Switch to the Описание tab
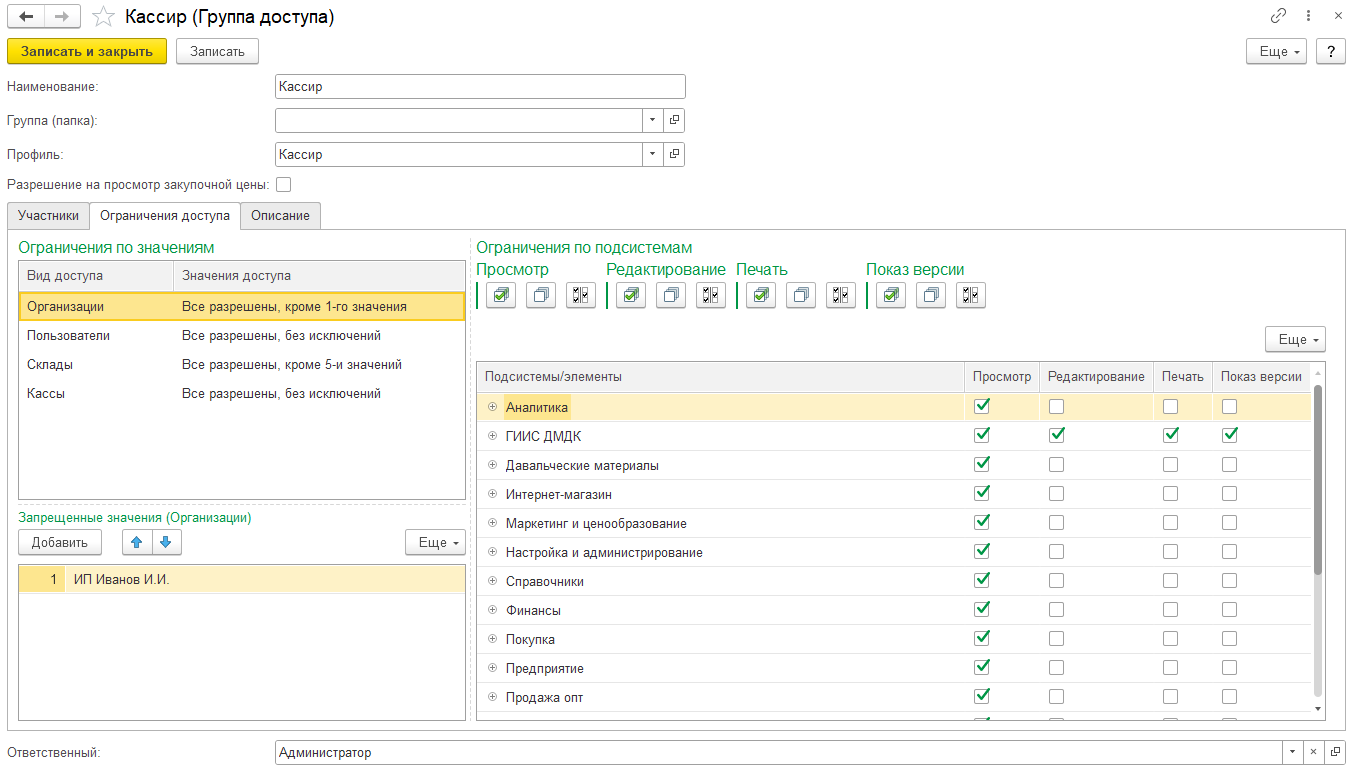The height and width of the screenshot is (773, 1359). click(281, 215)
